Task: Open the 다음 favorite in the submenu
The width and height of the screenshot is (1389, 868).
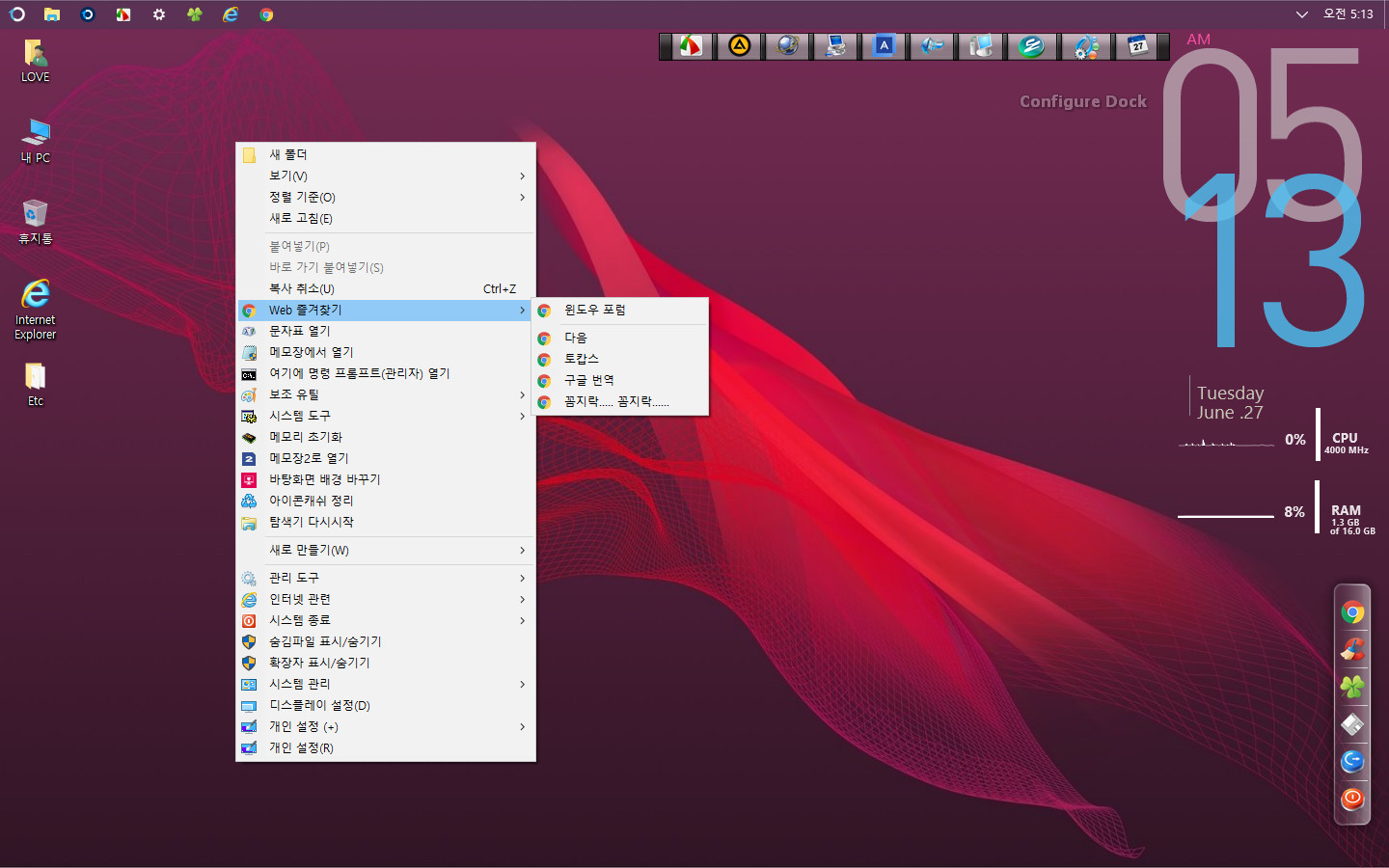Action: click(x=620, y=338)
